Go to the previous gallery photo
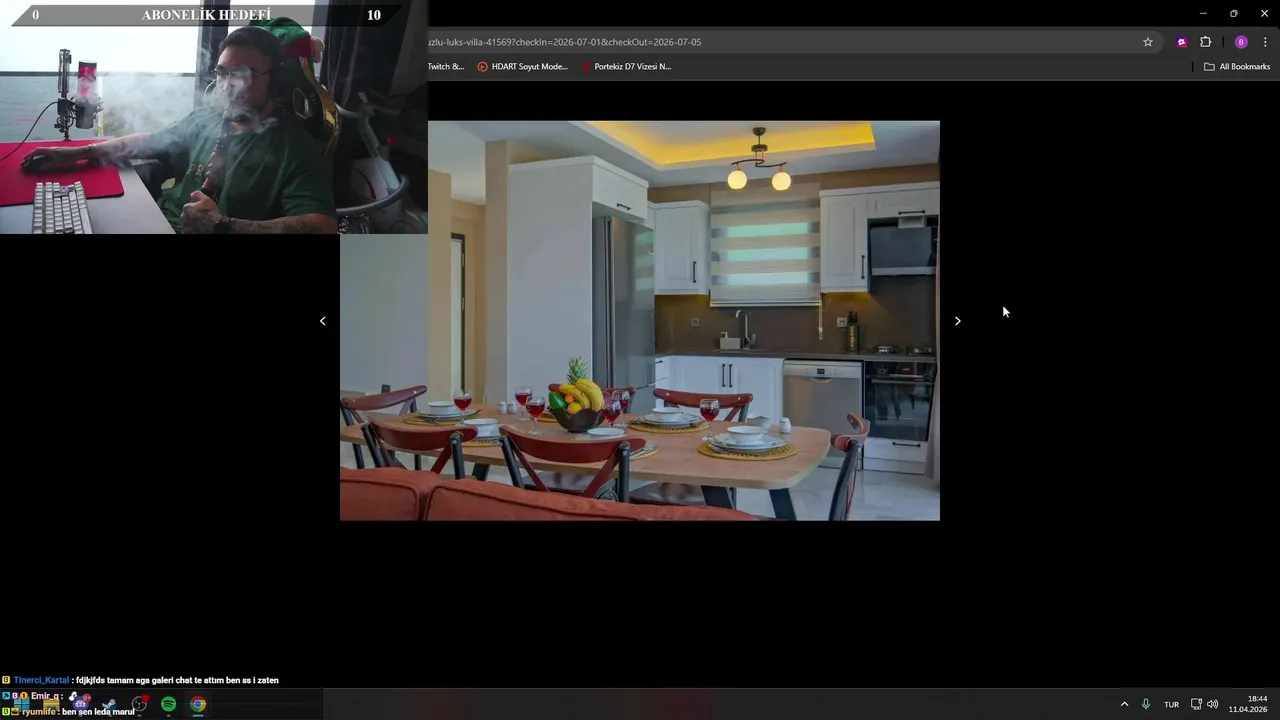This screenshot has width=1280, height=720. (322, 321)
